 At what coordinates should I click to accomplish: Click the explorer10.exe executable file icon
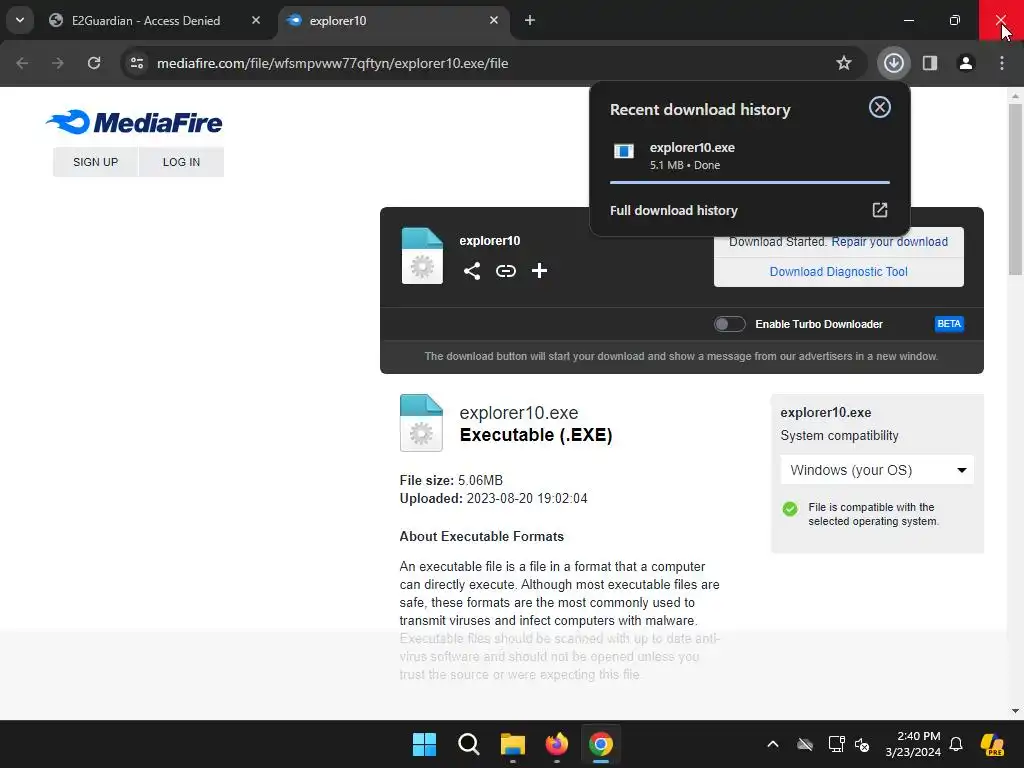421,423
